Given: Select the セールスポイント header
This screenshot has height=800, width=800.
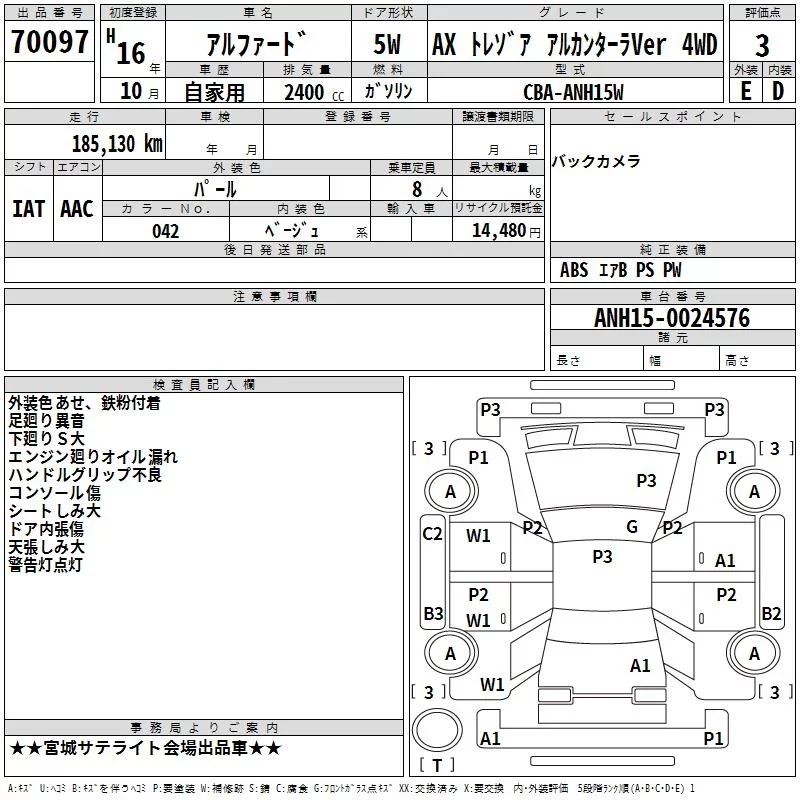Looking at the screenshot, I should (672, 116).
